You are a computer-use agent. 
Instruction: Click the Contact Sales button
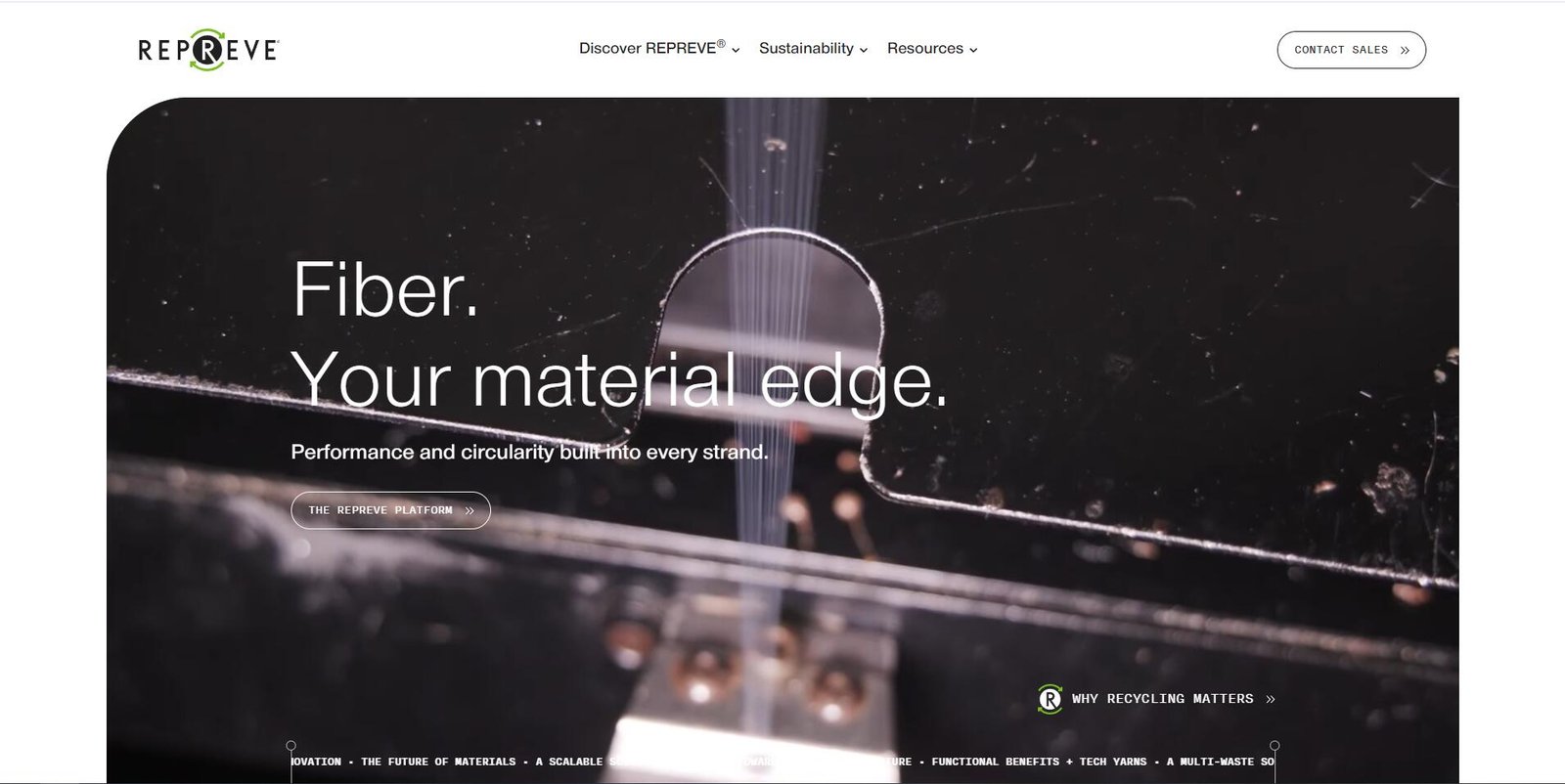[1352, 50]
